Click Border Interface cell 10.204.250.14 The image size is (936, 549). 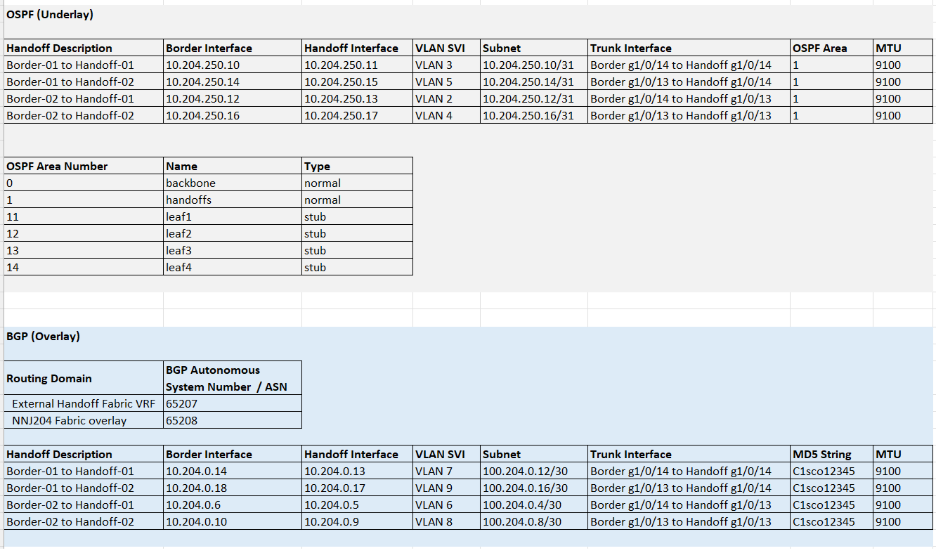pyautogui.click(x=232, y=82)
